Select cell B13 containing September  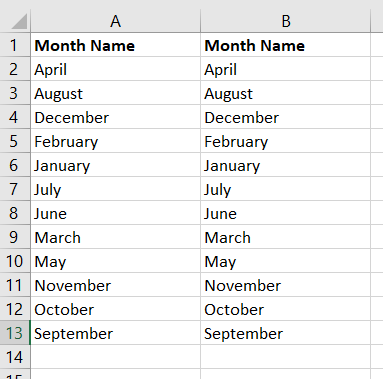(286, 333)
